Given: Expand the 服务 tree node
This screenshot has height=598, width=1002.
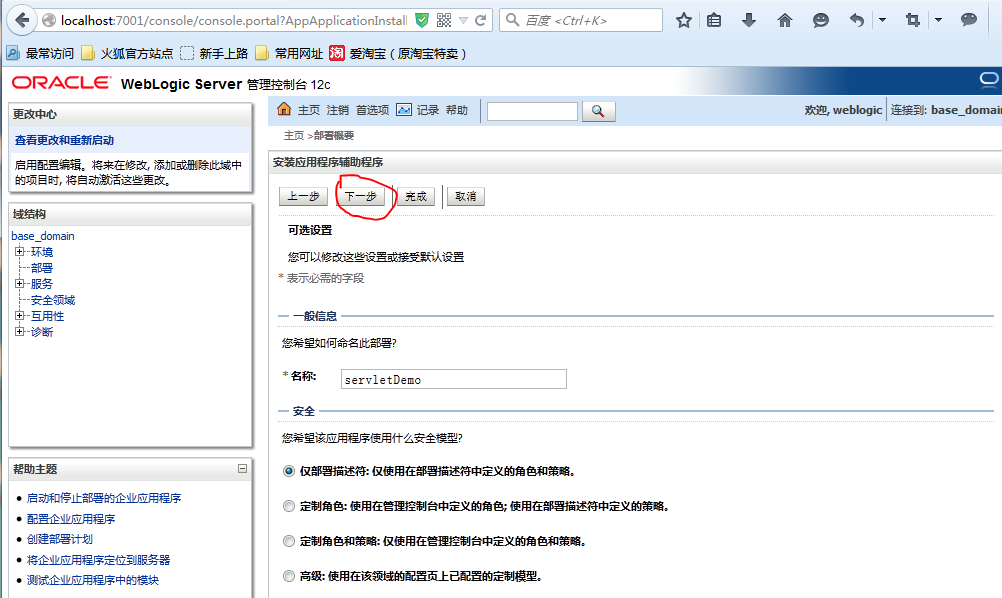Looking at the screenshot, I should [x=19, y=284].
